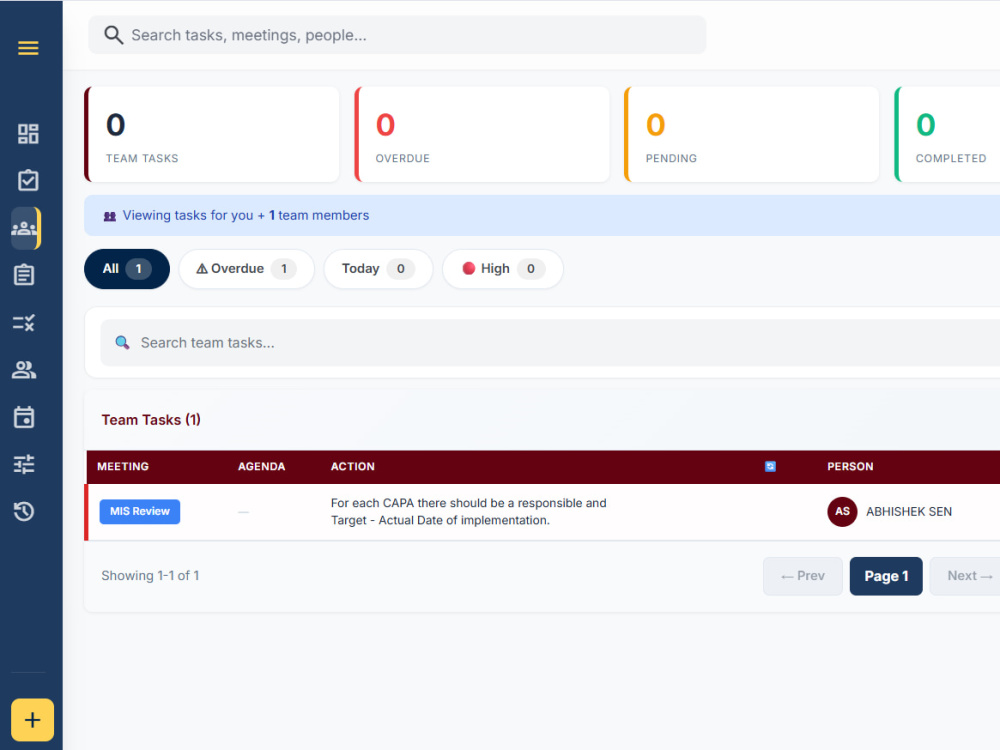The width and height of the screenshot is (1000, 750).
Task: Select the Today filter tab
Action: coord(378,268)
